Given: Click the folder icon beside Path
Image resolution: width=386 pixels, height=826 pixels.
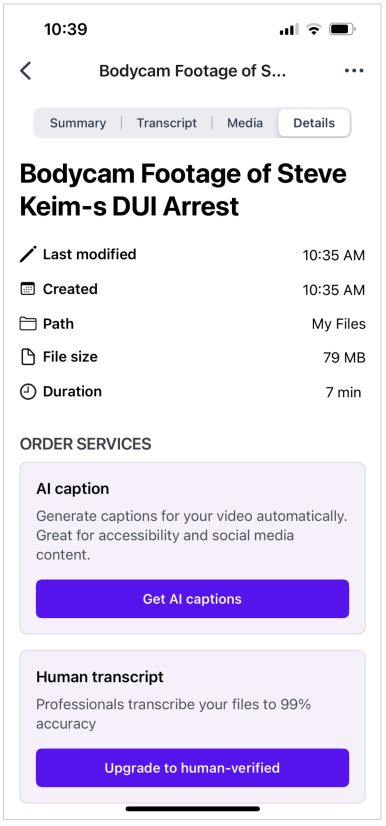Looking at the screenshot, I should [x=28, y=323].
